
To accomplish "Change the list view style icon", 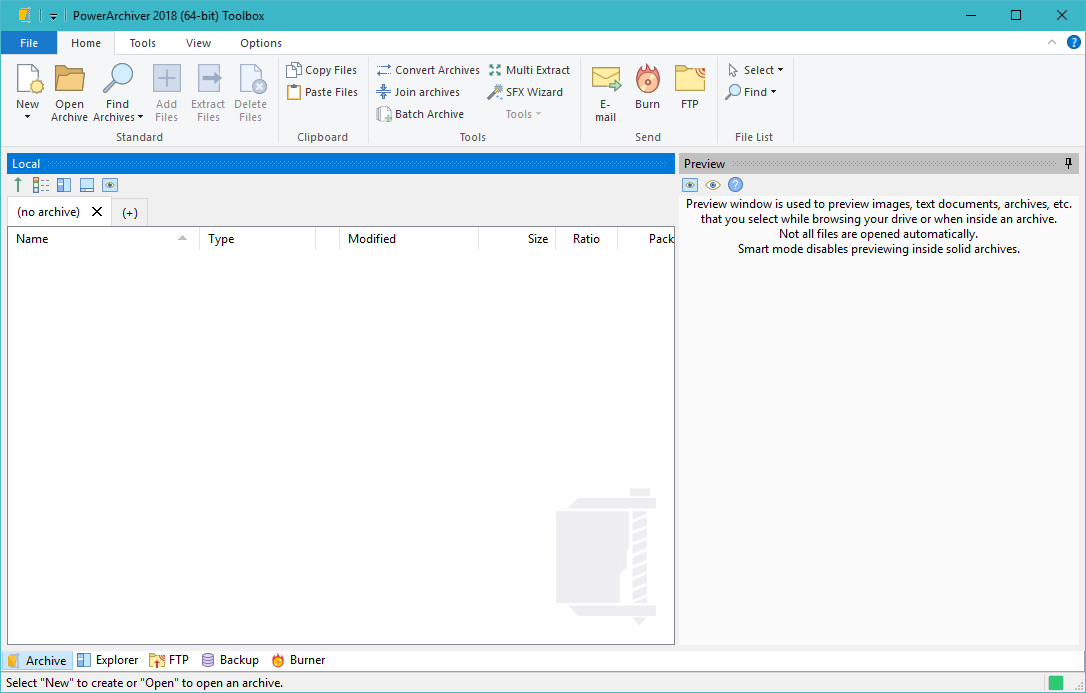I will coord(41,185).
